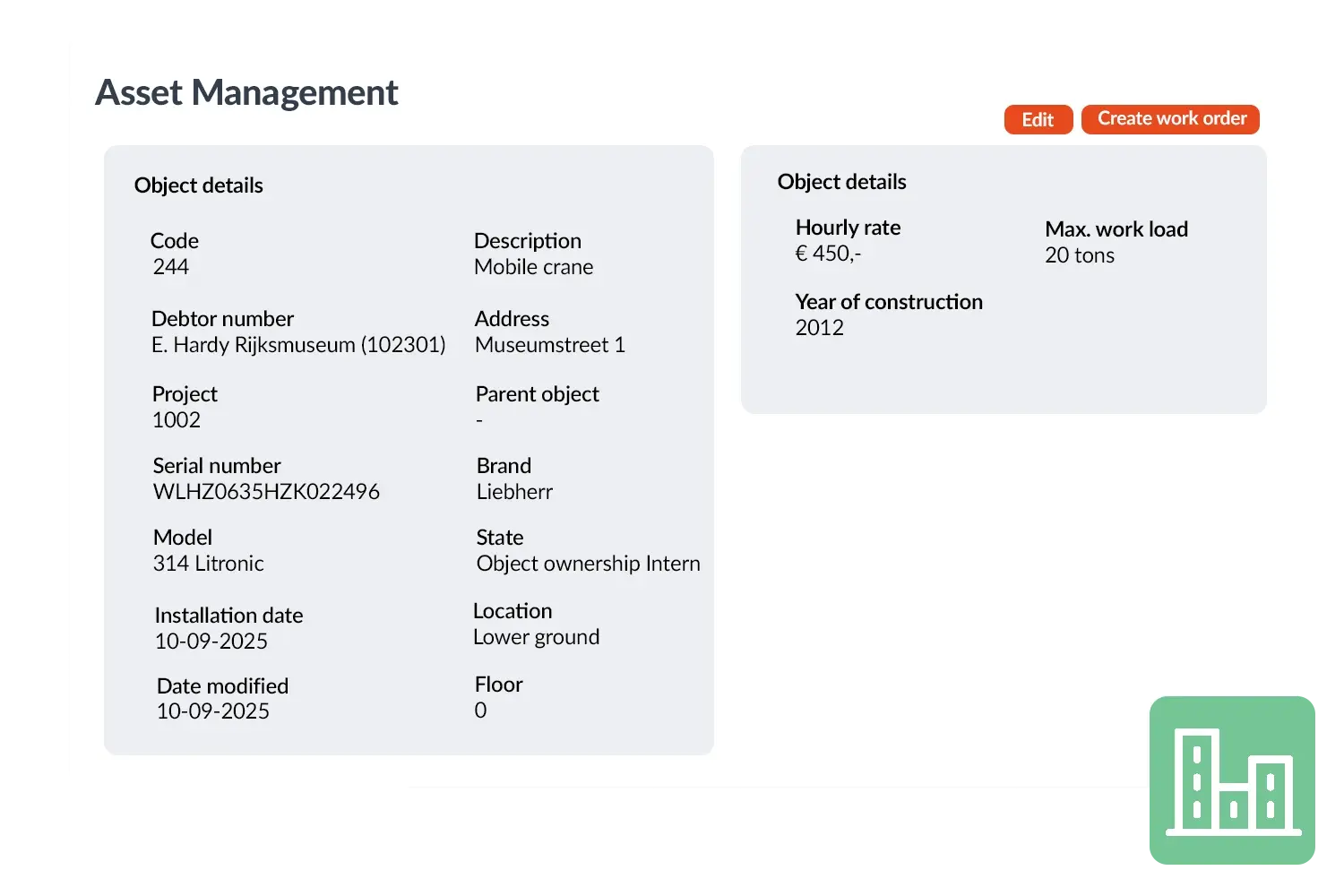Select serial number WLHZ0635HZK022496

(x=266, y=492)
